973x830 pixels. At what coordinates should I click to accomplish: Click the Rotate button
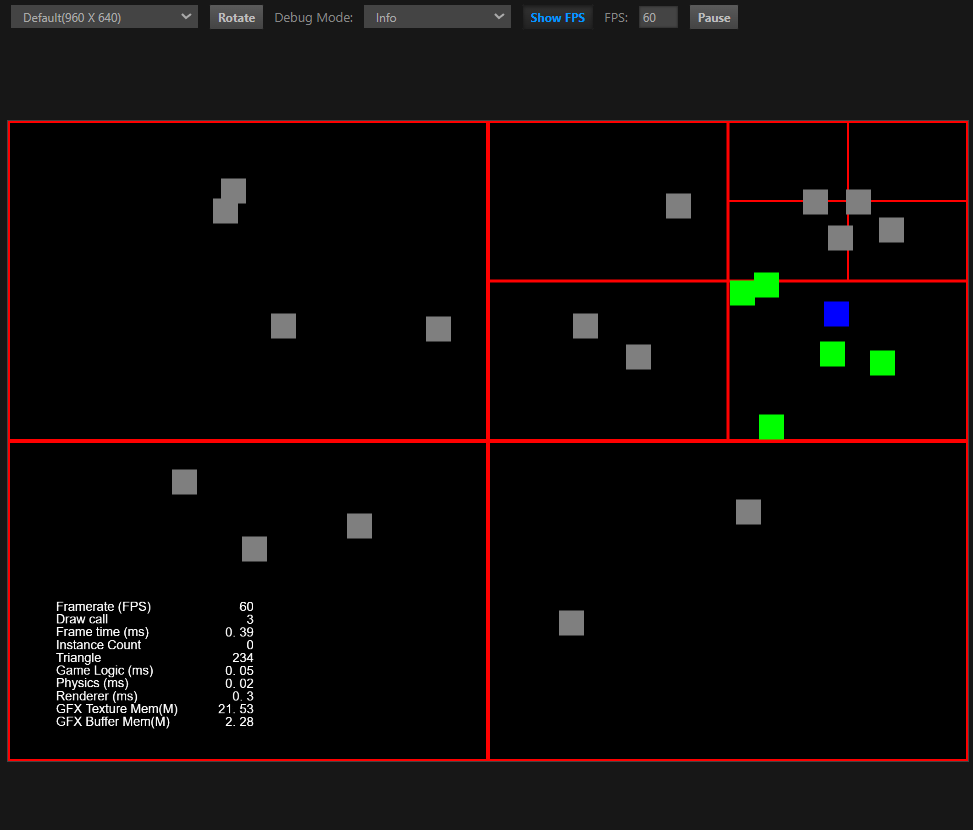coord(236,17)
